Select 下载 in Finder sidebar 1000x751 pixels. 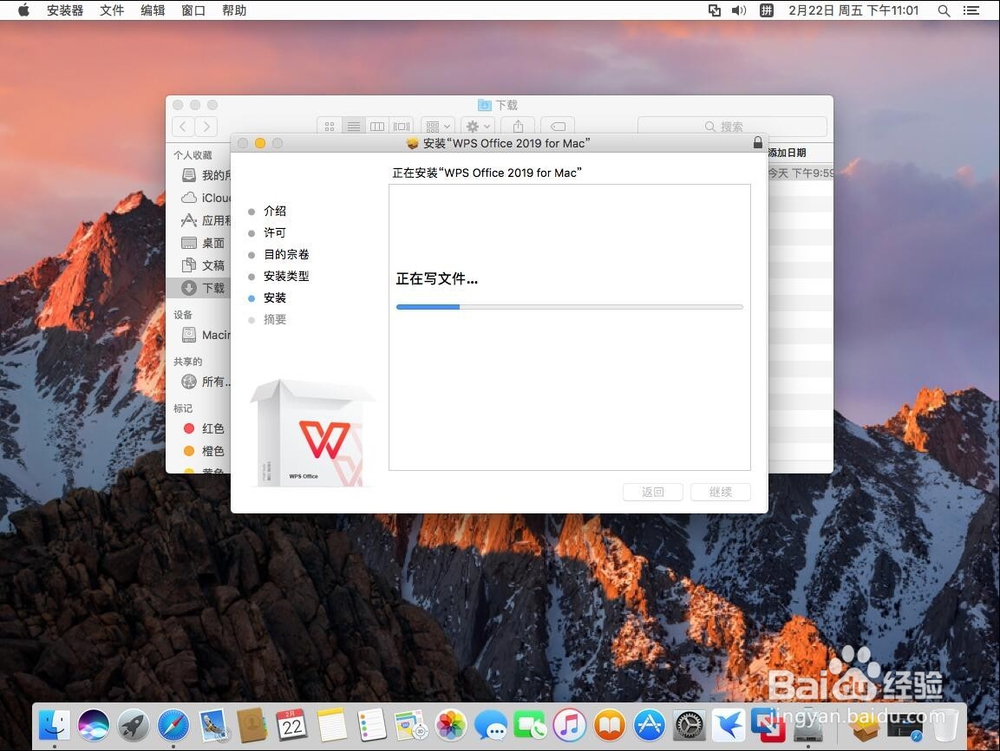[199, 288]
